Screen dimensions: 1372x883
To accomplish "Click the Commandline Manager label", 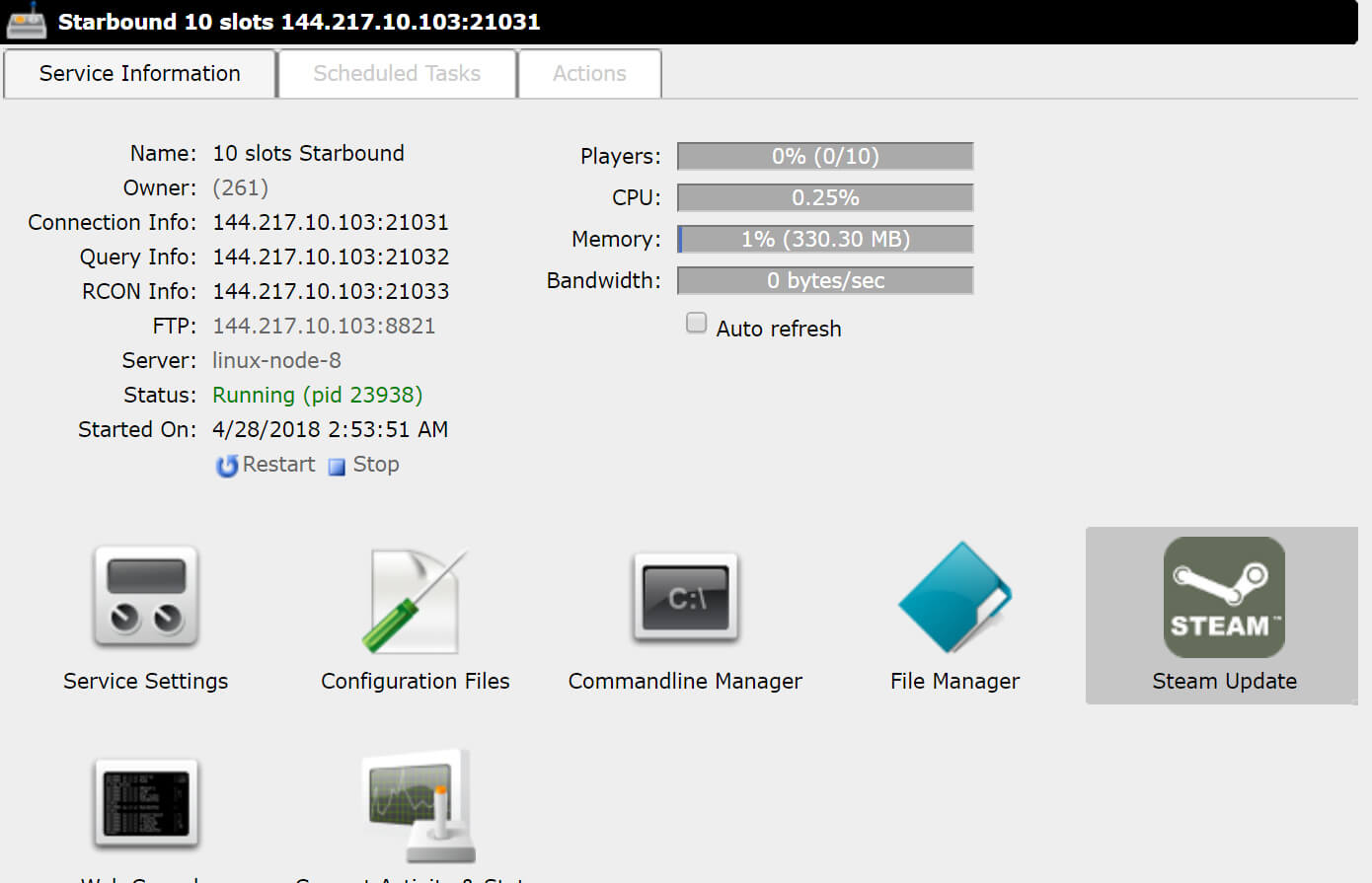I will pyautogui.click(x=685, y=681).
